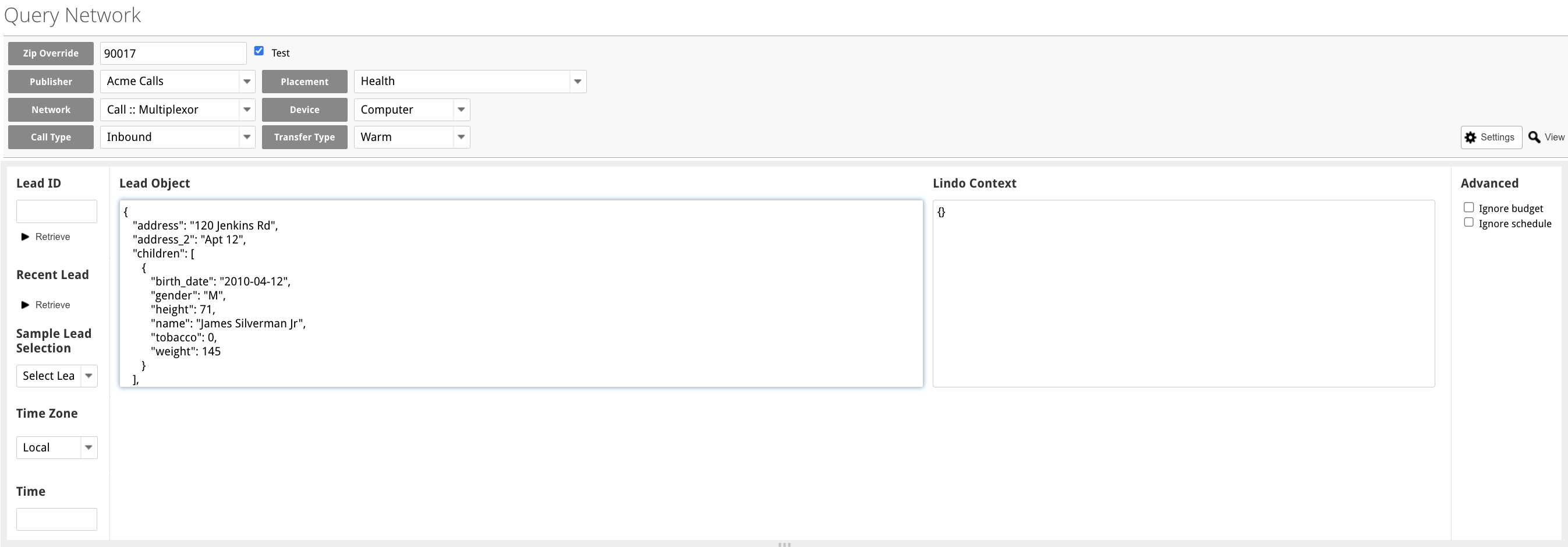This screenshot has height=547, width=1568.
Task: Click the magnifier icon next to View
Action: click(1535, 137)
